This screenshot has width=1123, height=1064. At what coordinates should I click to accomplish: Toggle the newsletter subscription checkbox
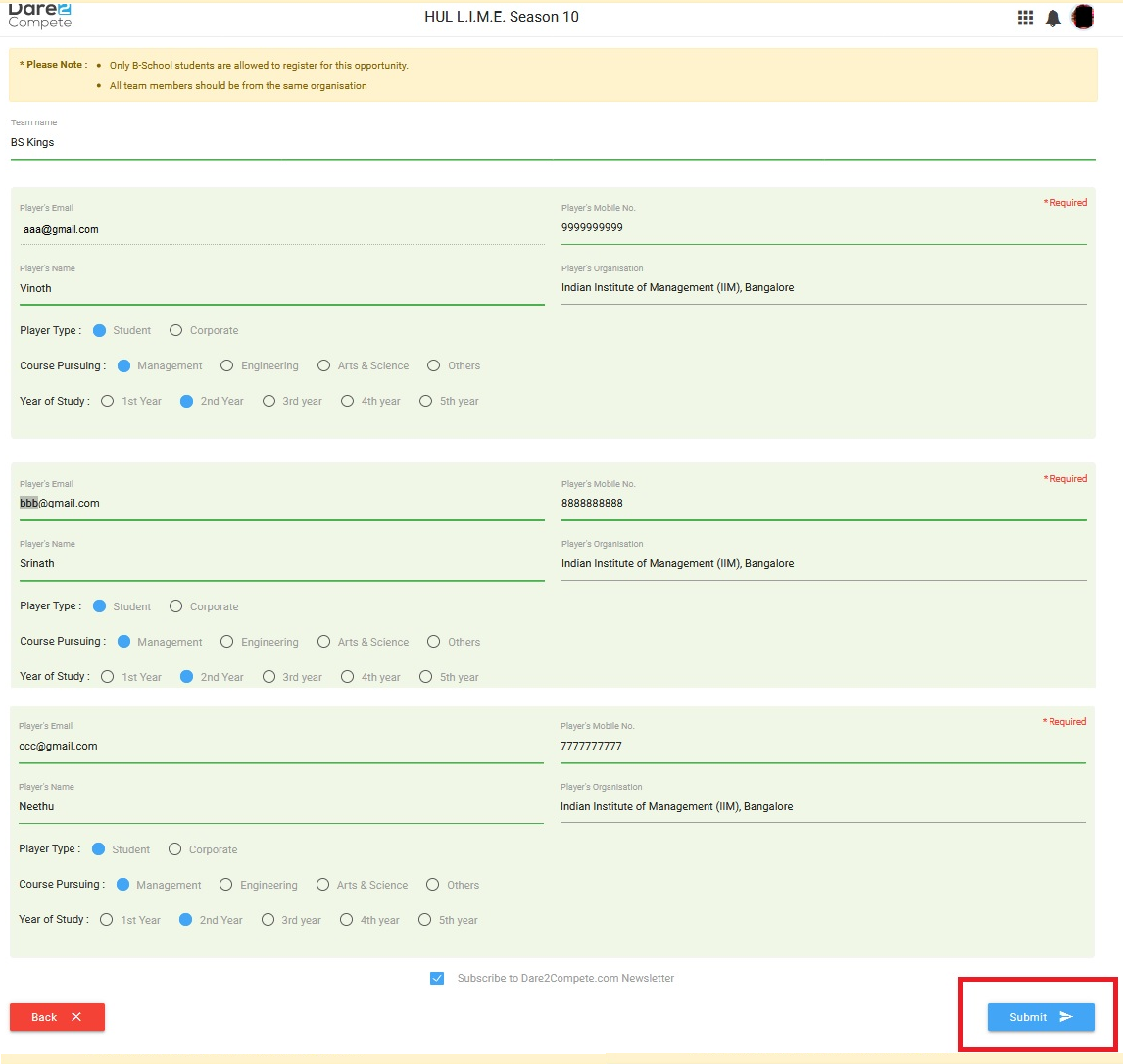437,978
